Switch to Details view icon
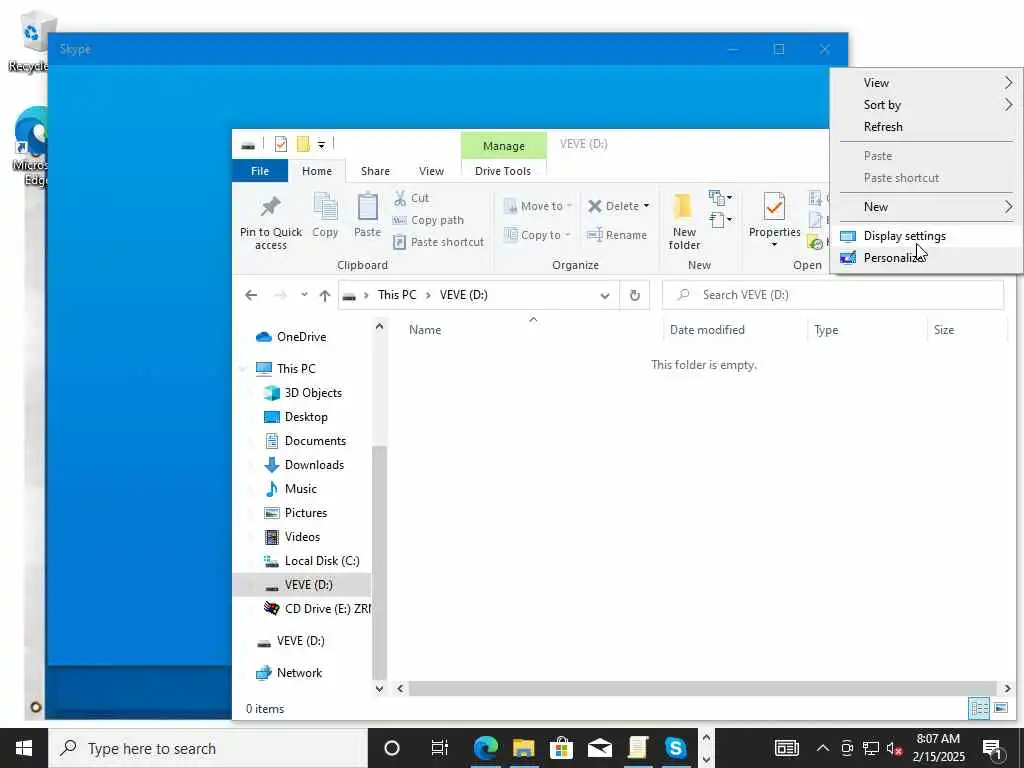The image size is (1024, 768). (979, 709)
